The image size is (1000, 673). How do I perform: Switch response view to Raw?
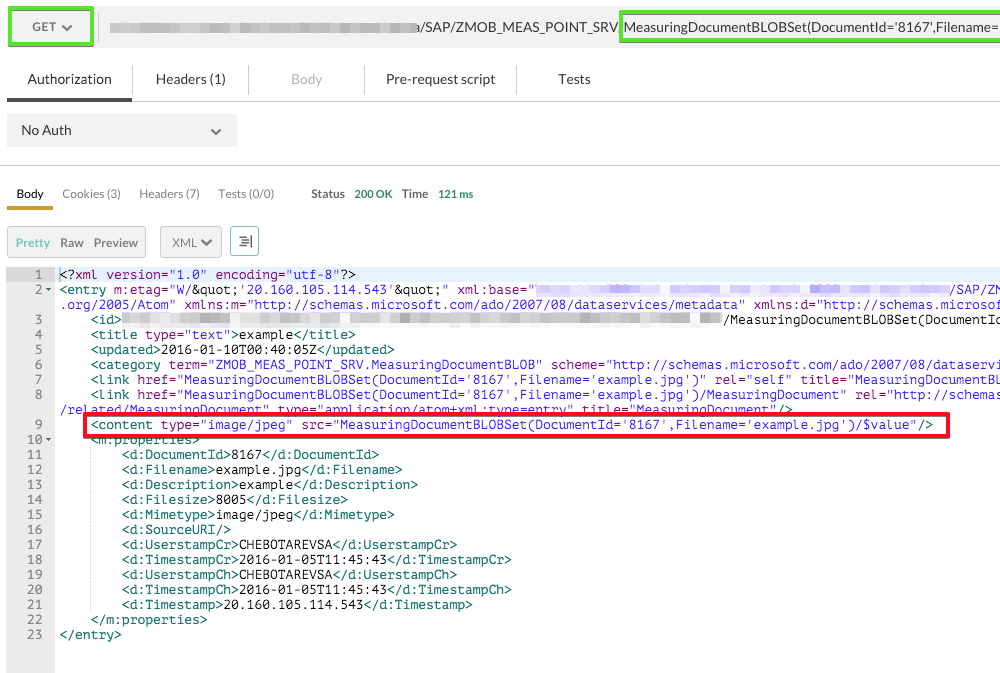coord(72,243)
